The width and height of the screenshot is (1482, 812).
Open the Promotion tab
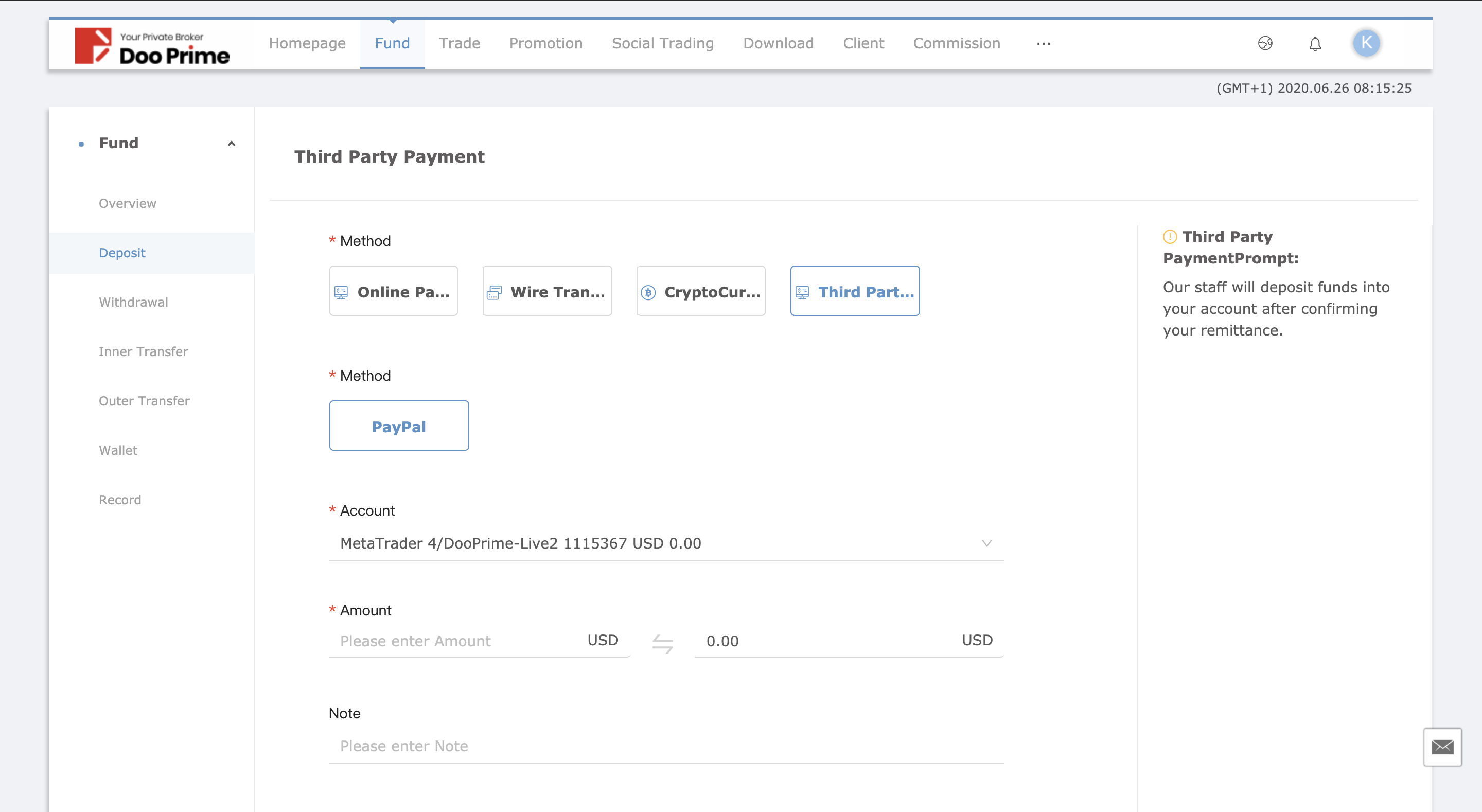point(545,44)
